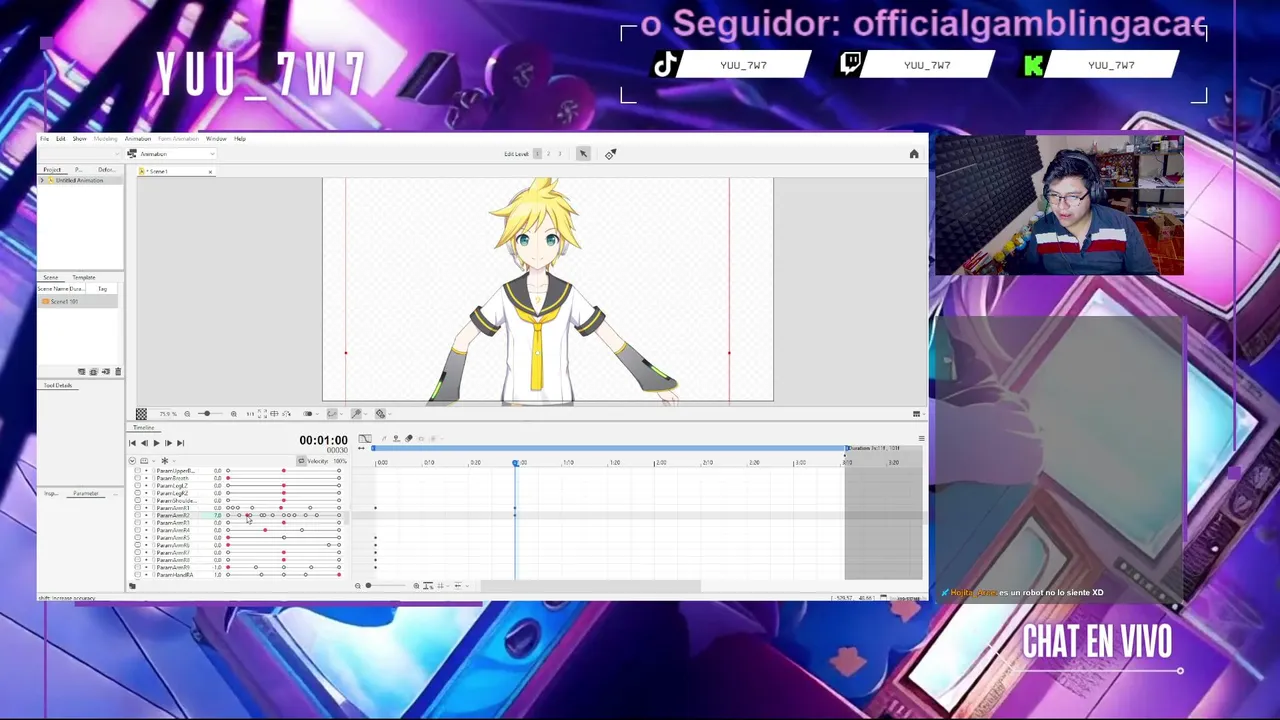The width and height of the screenshot is (1280, 720).
Task: Select the Scene1 row in scene list
Action: (80, 301)
